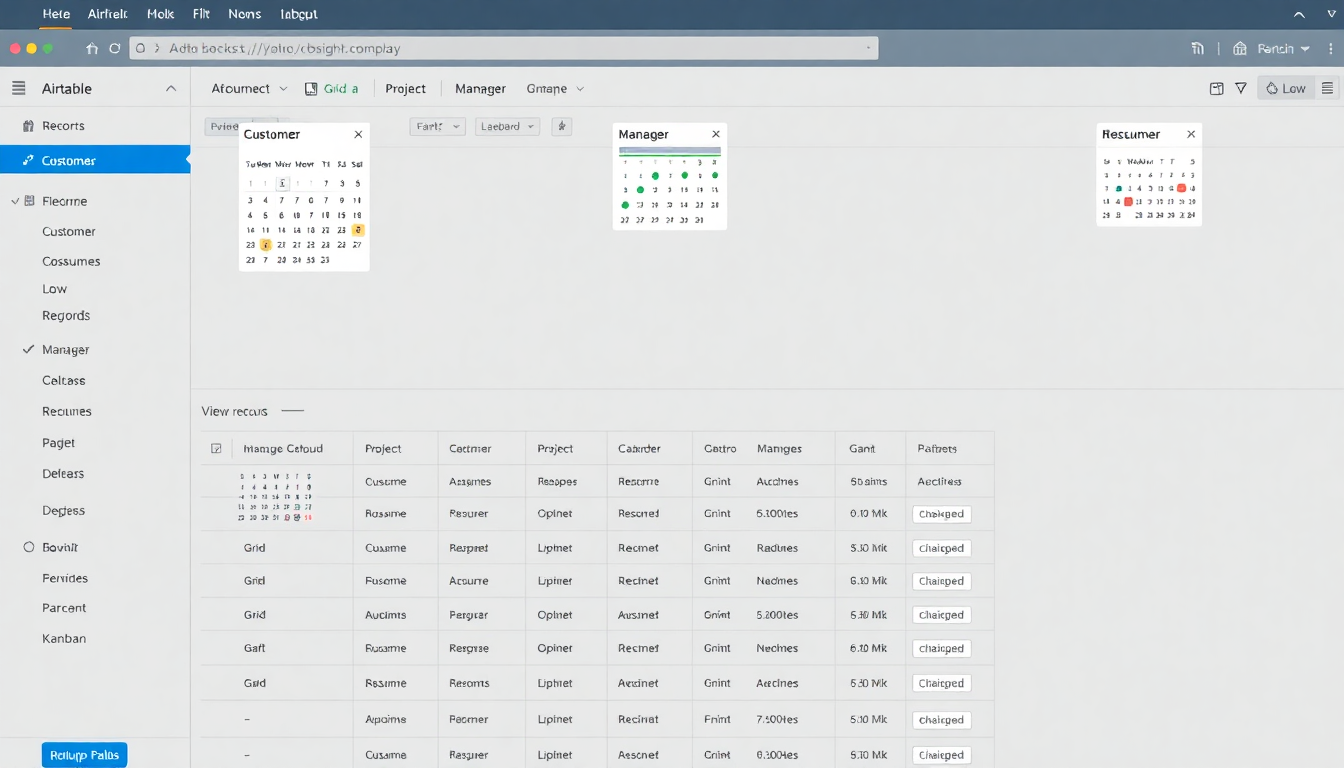Click the blue Rollupp Pallas button
Viewport: 1344px width, 768px height.
tap(84, 755)
